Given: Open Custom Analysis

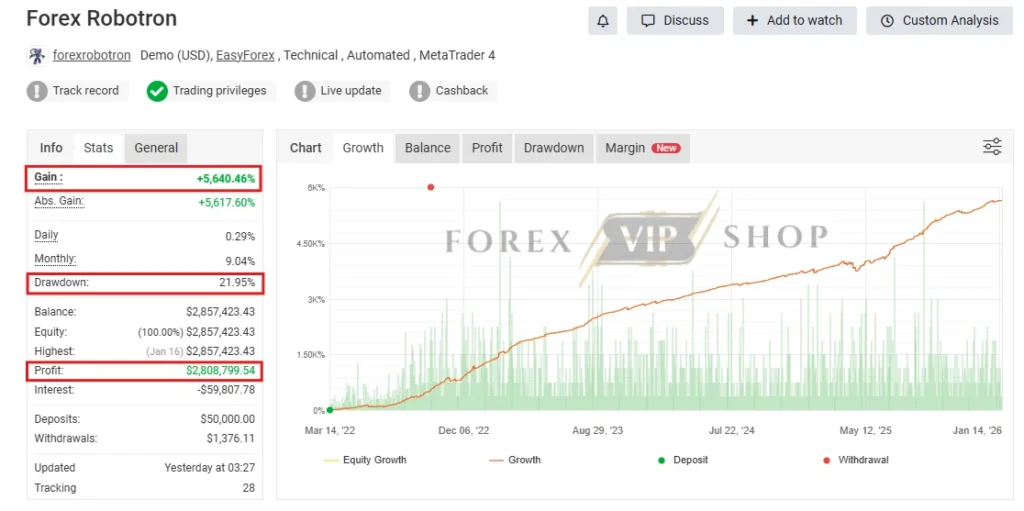Looking at the screenshot, I should click(939, 21).
